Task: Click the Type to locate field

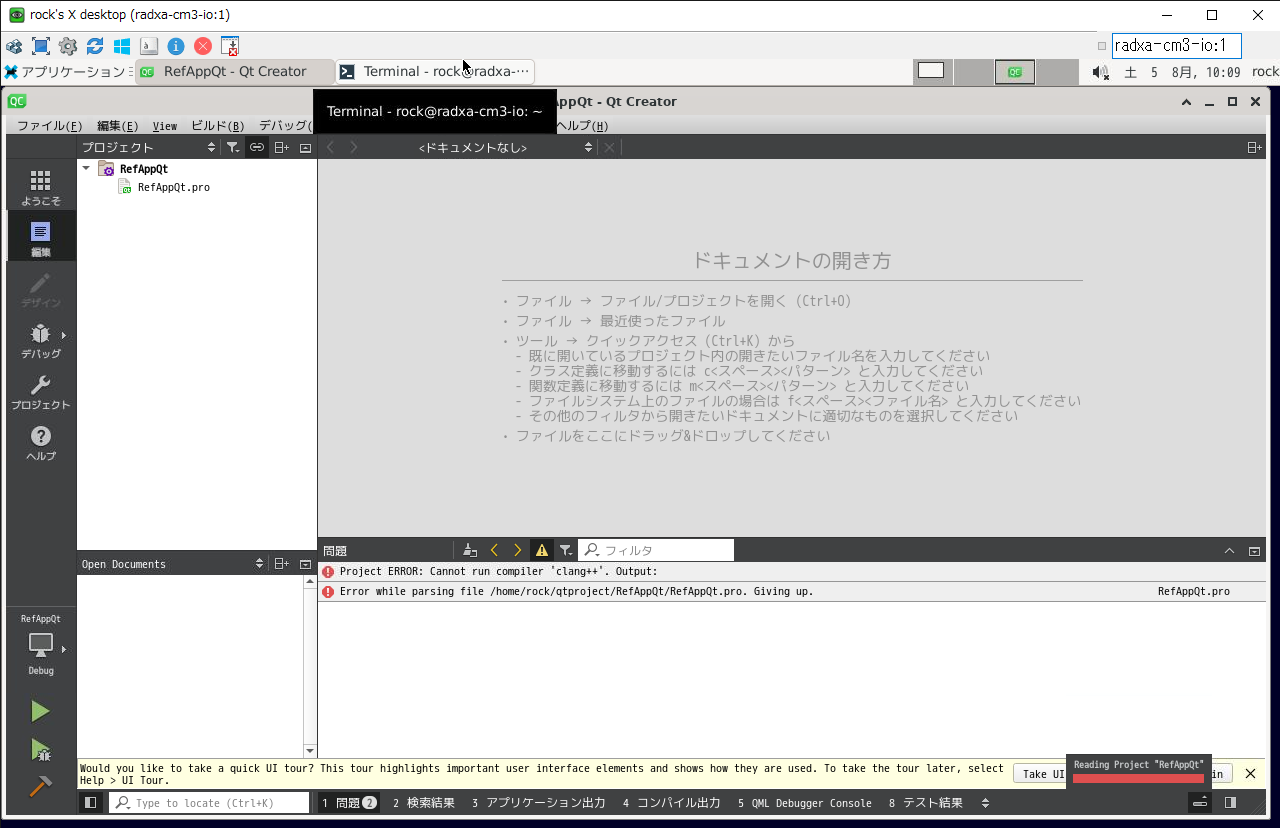Action: coord(209,803)
